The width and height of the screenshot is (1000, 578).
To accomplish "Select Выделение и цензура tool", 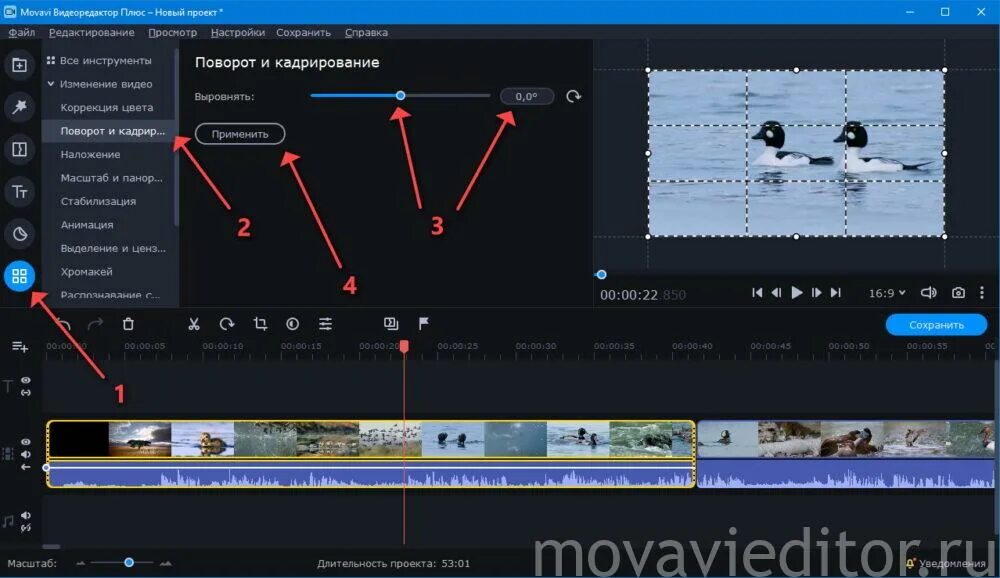I will tap(113, 248).
